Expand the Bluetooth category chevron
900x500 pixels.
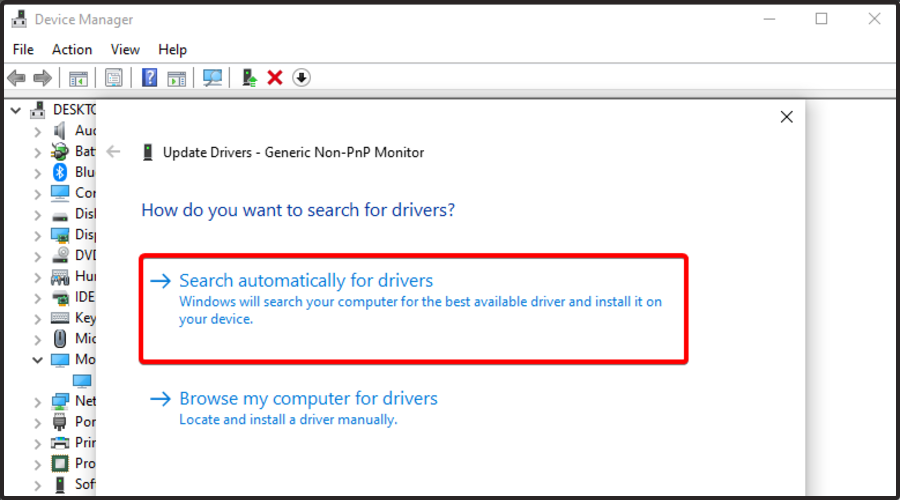pyautogui.click(x=37, y=173)
